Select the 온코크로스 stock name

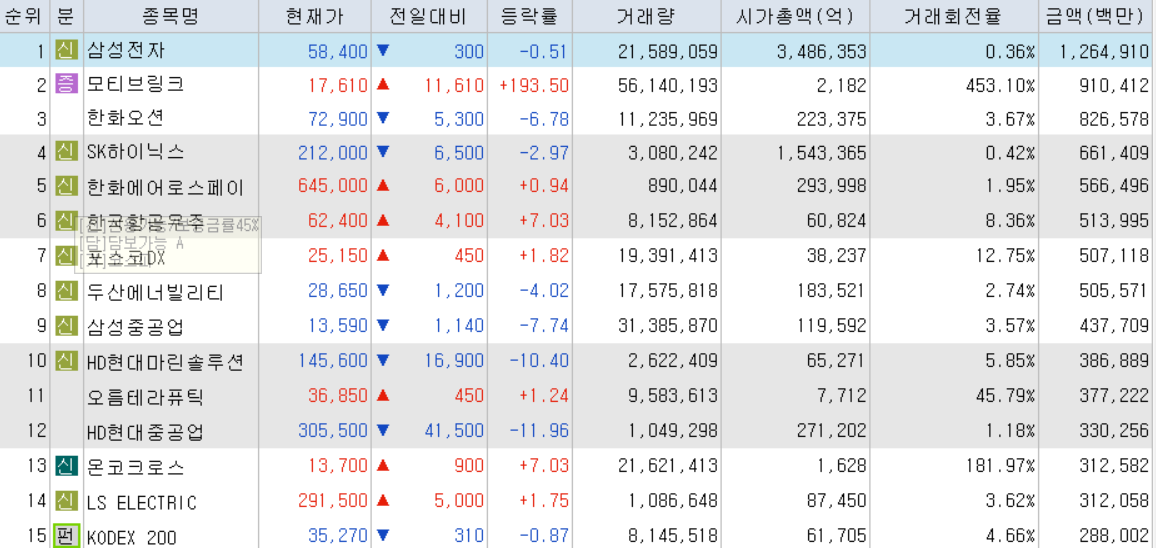click(135, 468)
